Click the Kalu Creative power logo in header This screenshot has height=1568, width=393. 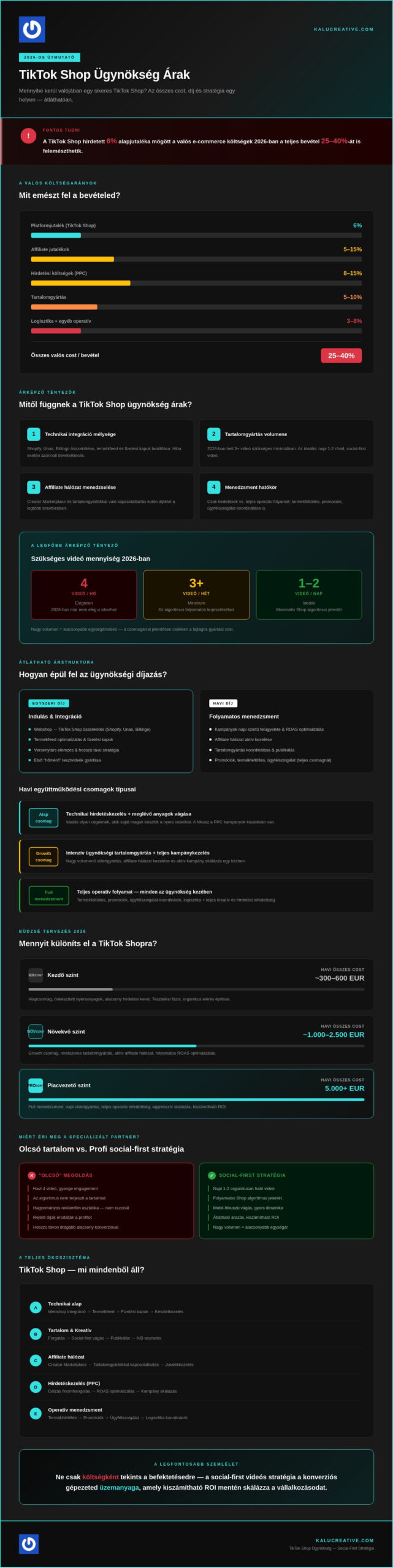(32, 29)
